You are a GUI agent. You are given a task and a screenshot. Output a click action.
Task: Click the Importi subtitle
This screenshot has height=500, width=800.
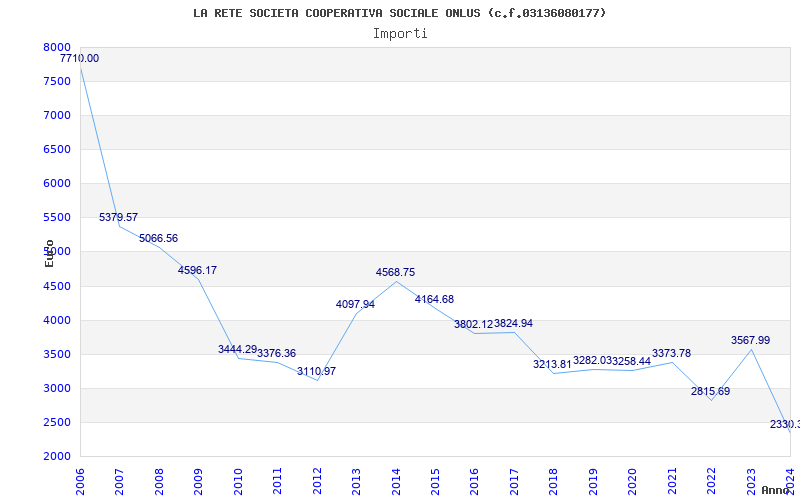tap(400, 34)
